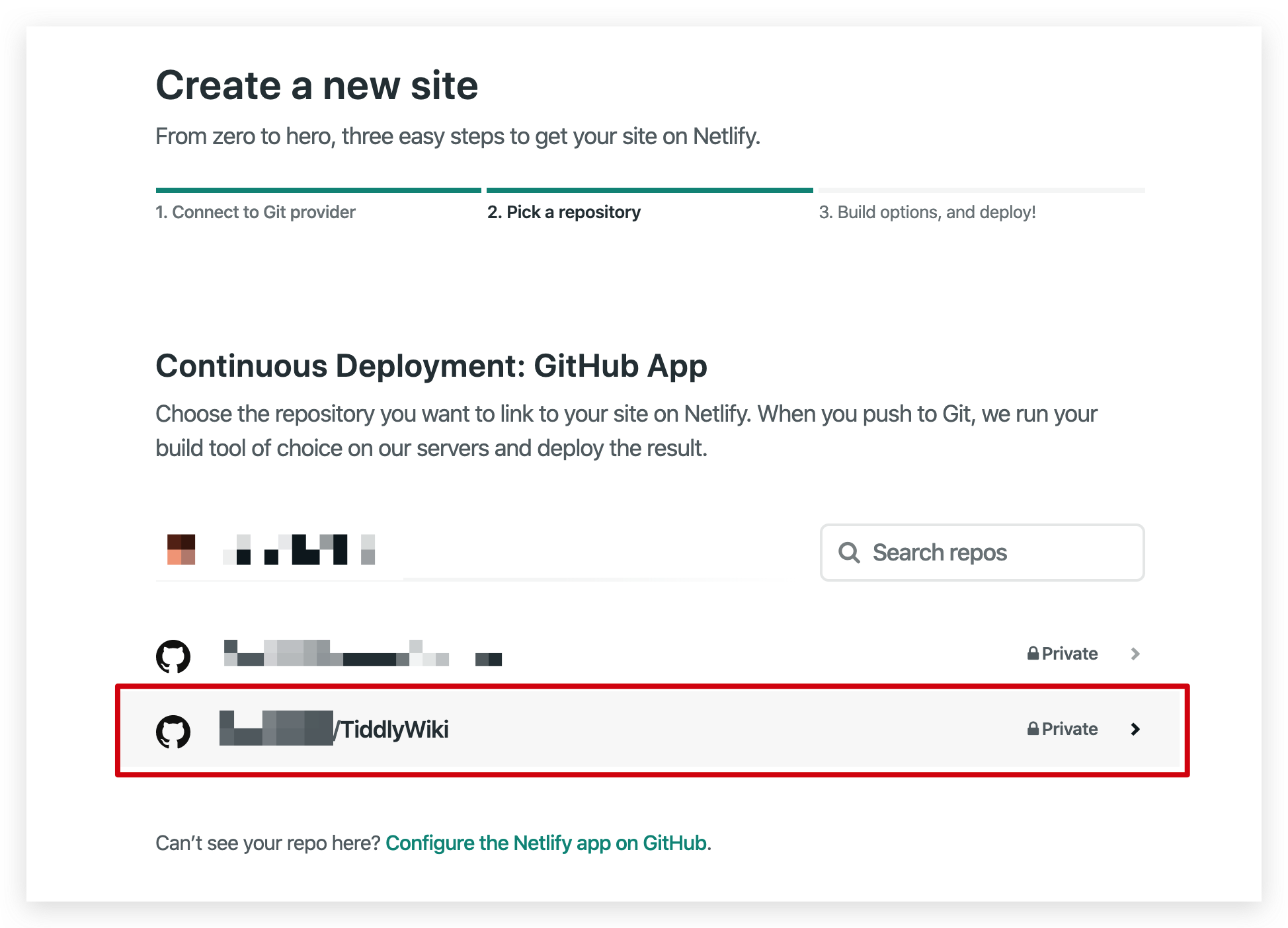Select step 2 Pick a repository
The height and width of the screenshot is (928, 1288).
click(x=564, y=212)
